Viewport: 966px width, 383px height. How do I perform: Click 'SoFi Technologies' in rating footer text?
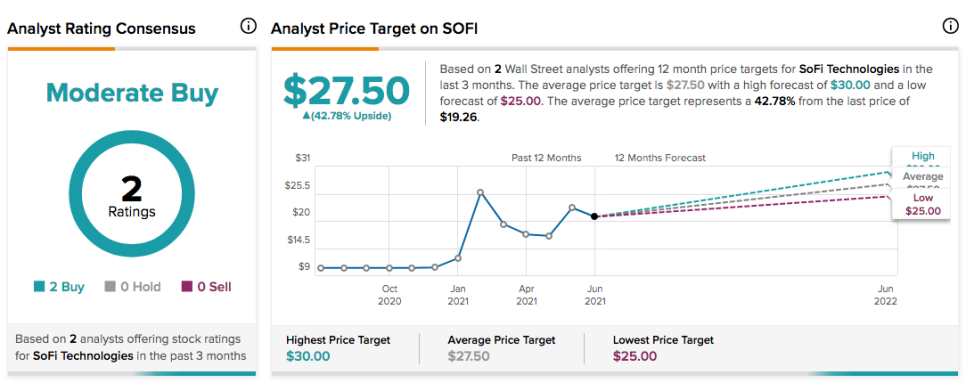click(x=83, y=355)
